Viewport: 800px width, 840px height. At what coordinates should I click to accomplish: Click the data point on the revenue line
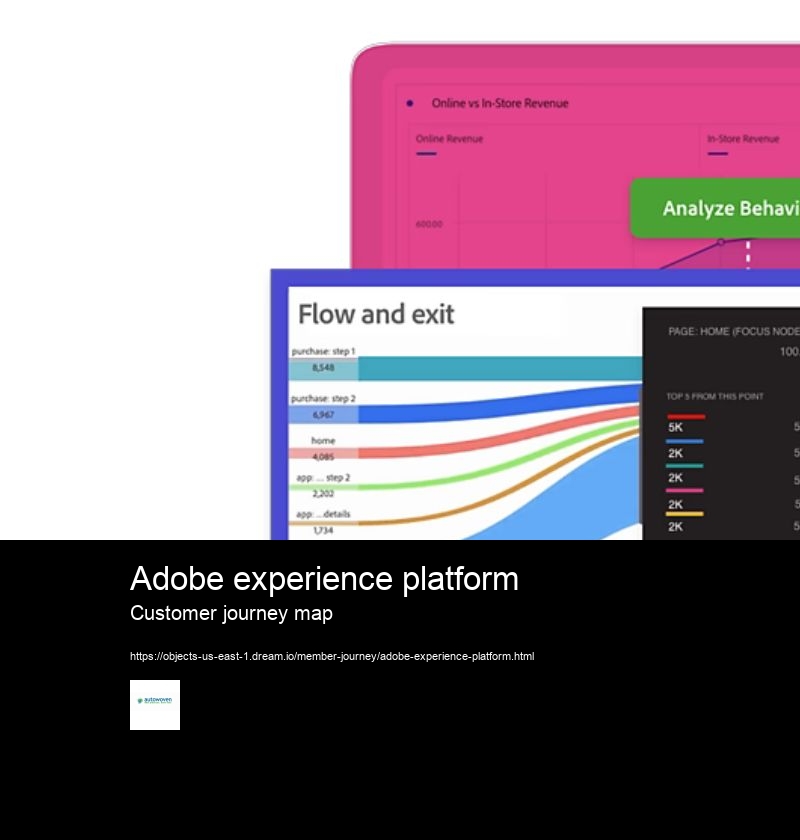coord(721,242)
